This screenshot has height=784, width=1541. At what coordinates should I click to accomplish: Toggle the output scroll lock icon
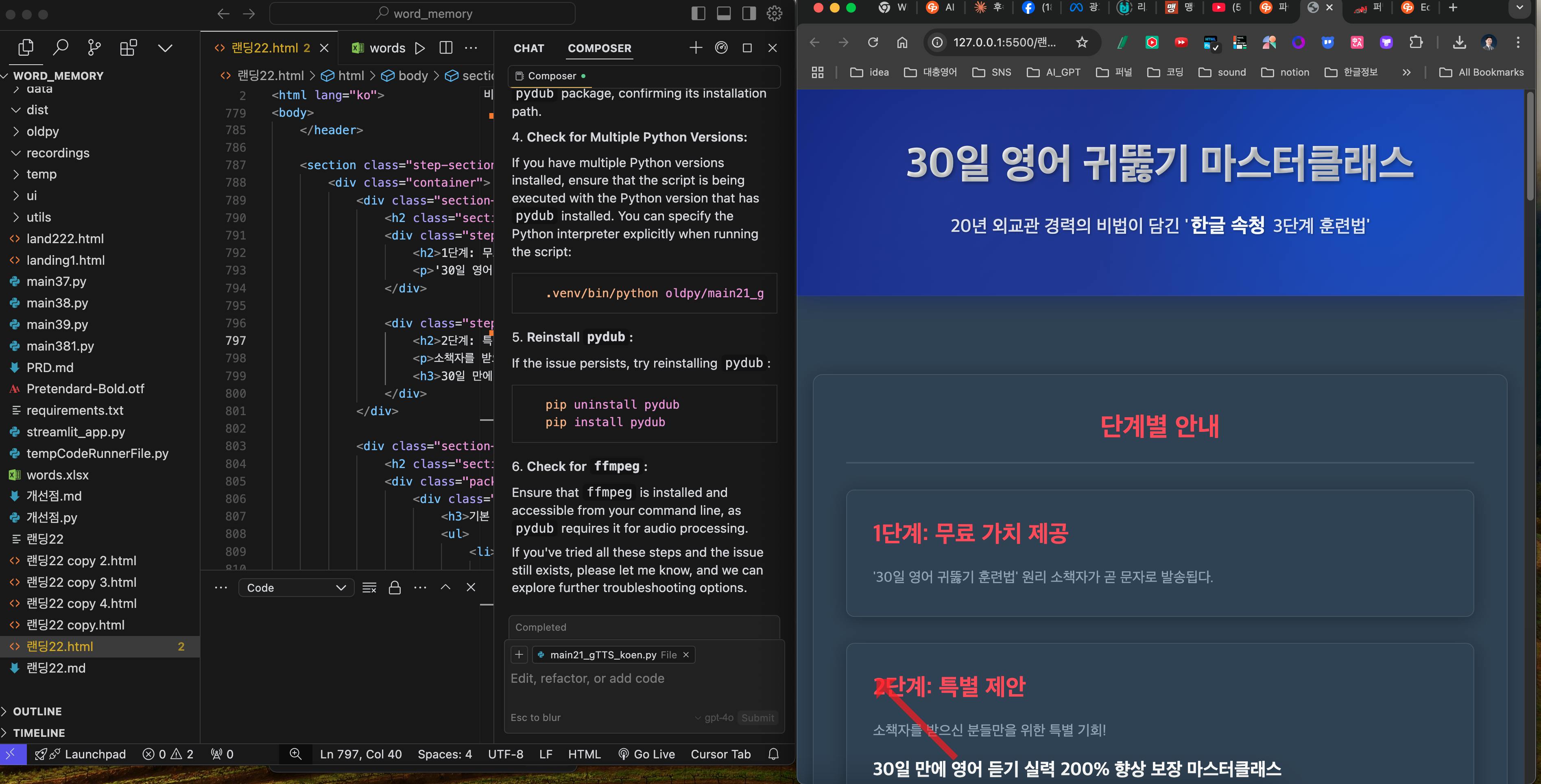[x=394, y=587]
